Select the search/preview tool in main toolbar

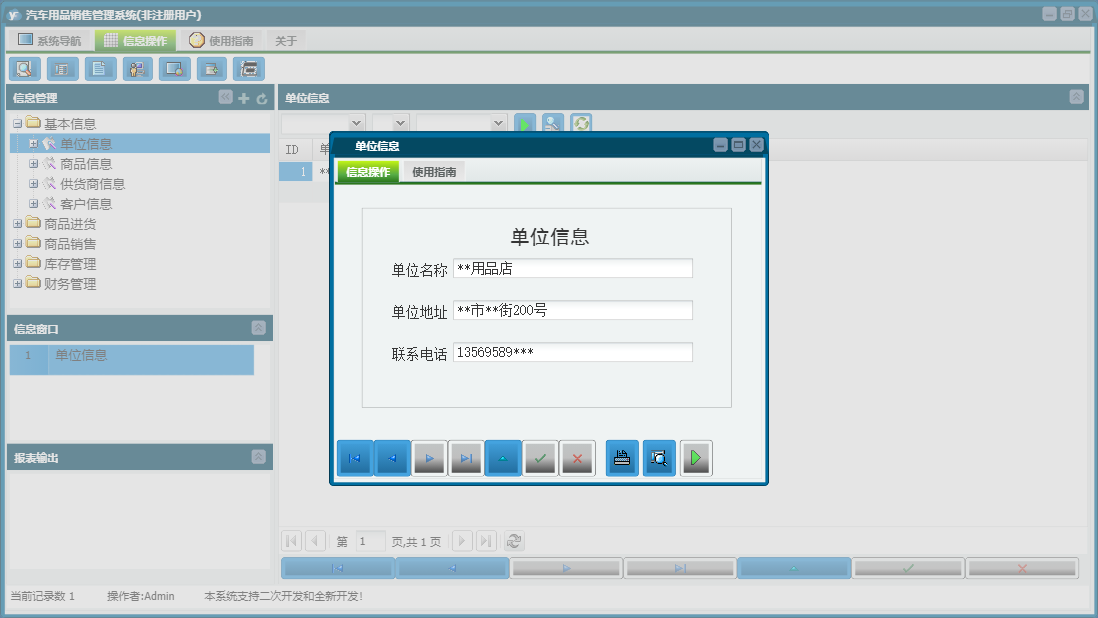[24, 68]
